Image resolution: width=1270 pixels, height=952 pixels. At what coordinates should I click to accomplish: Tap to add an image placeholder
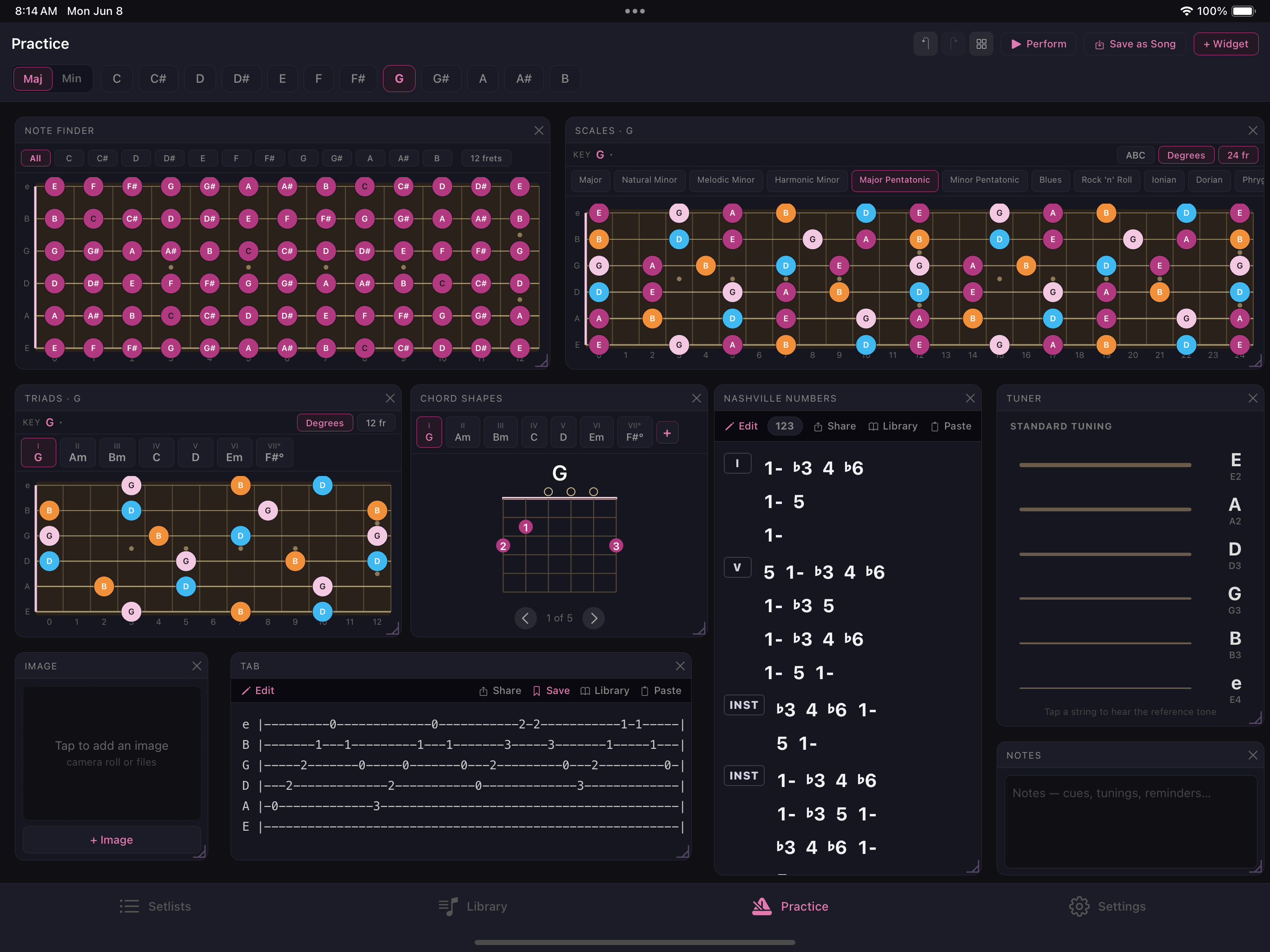(112, 753)
